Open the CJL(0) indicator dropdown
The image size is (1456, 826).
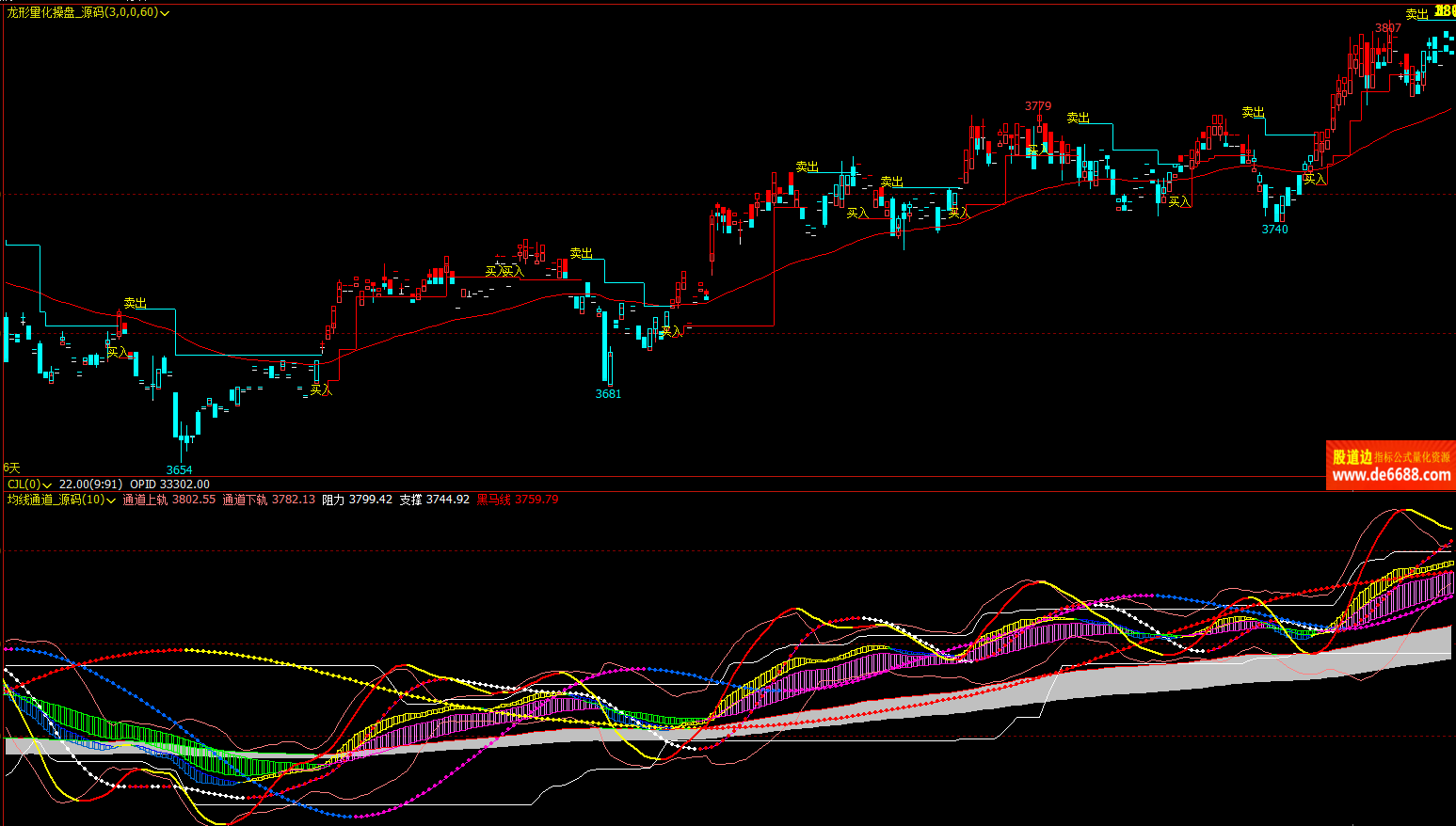click(47, 484)
